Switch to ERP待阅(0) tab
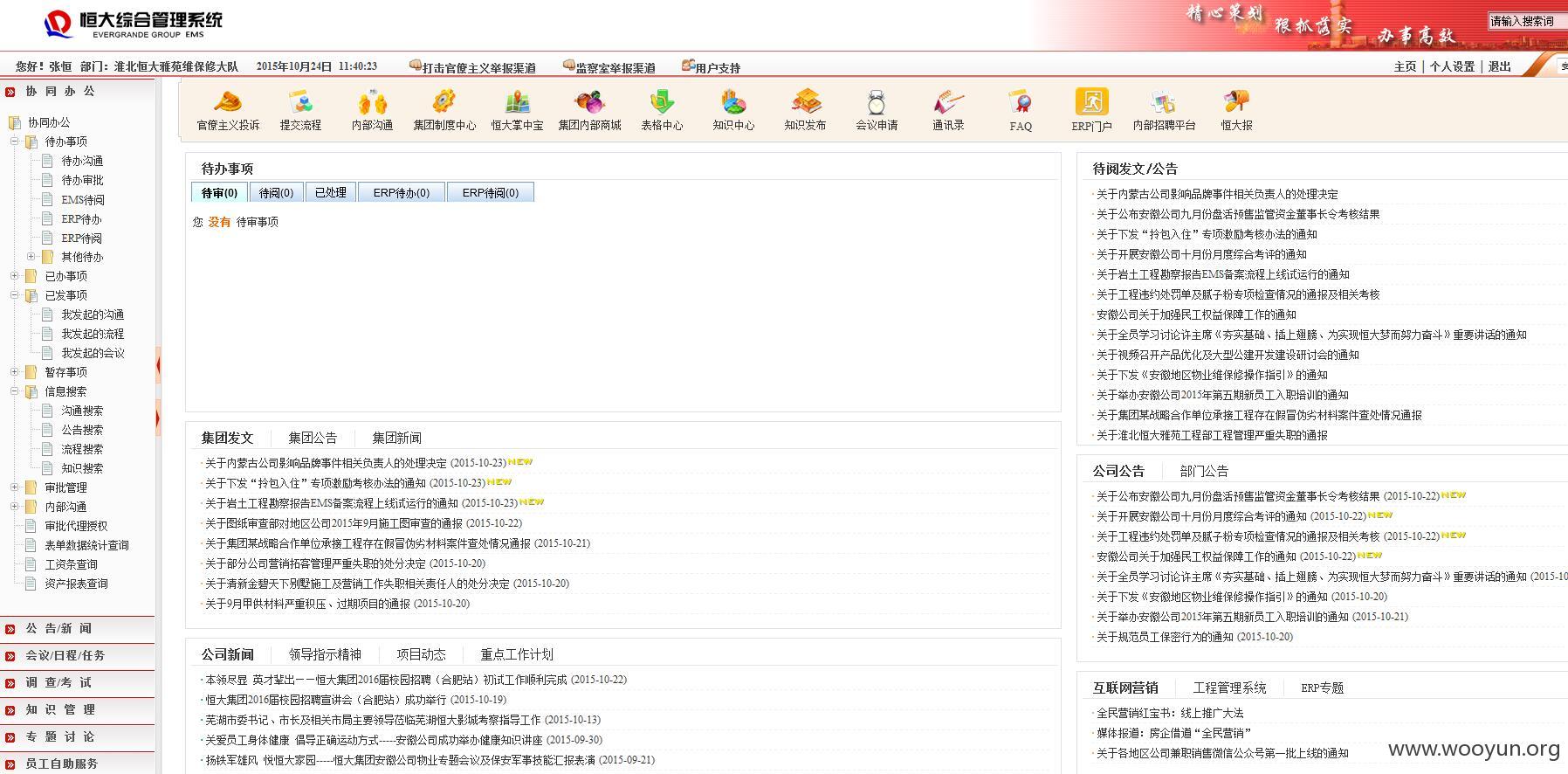 [x=491, y=192]
